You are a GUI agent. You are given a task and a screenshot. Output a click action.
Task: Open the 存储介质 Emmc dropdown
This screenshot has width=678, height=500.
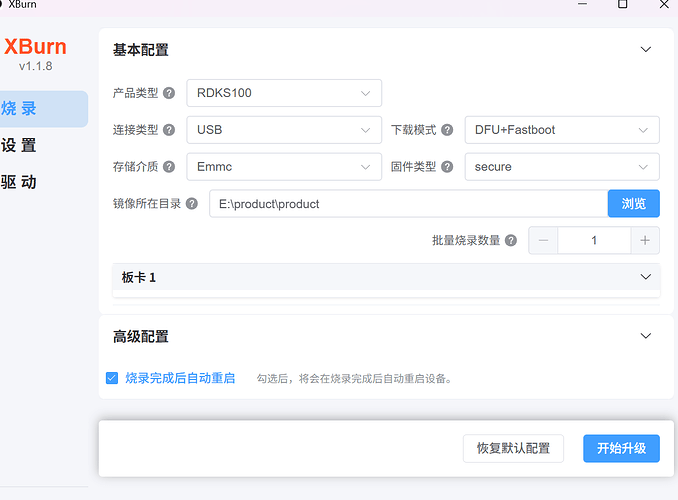(284, 167)
